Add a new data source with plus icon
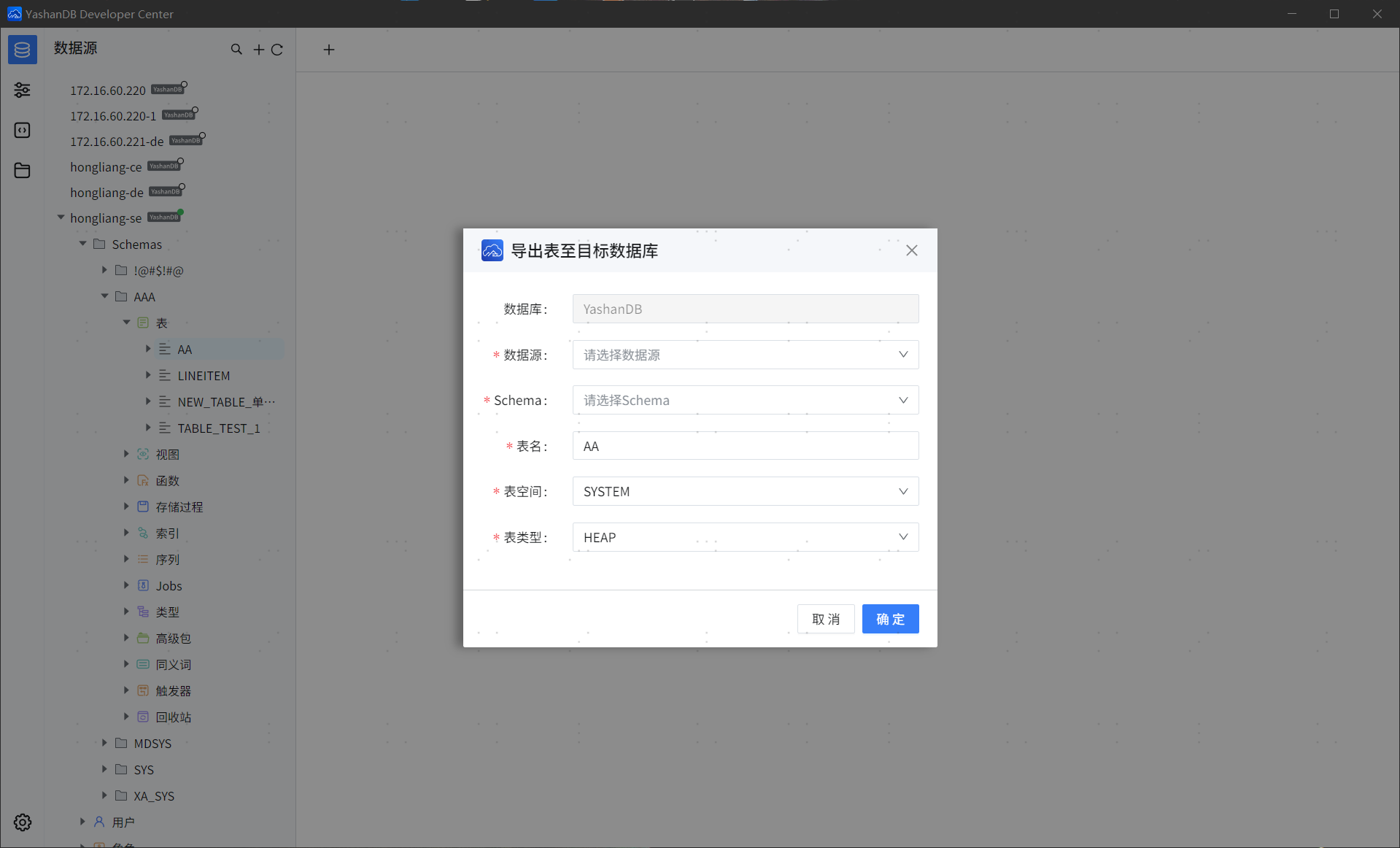The width and height of the screenshot is (1400, 848). (x=258, y=50)
